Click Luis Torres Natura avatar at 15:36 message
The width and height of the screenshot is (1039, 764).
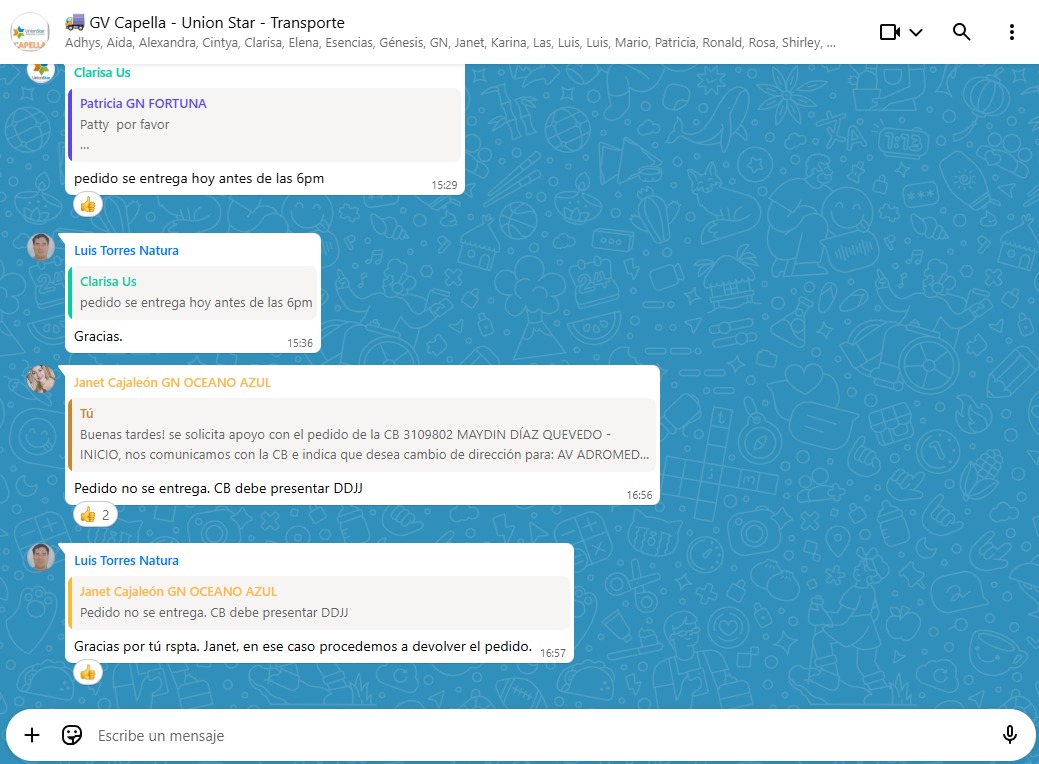[x=41, y=248]
